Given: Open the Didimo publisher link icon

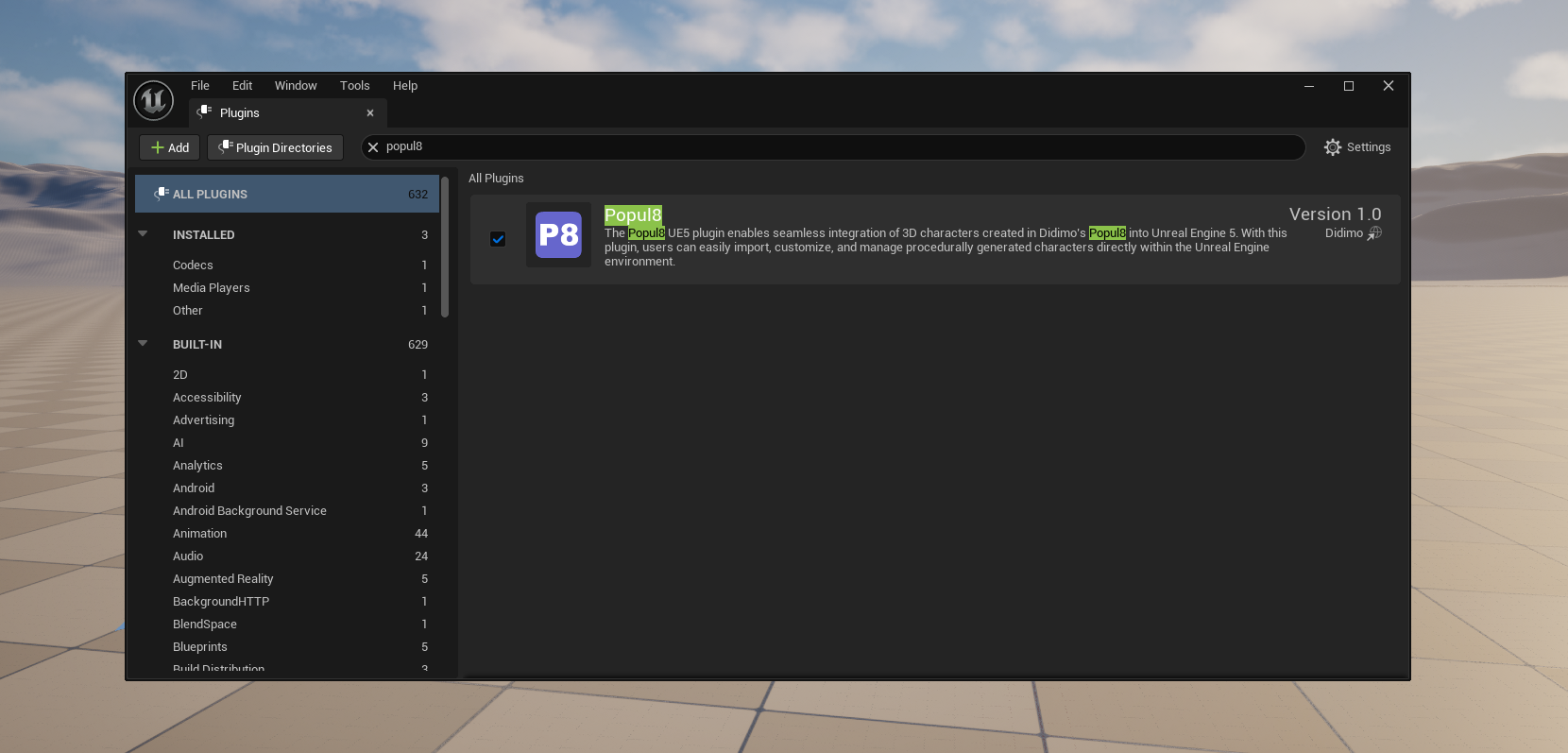Looking at the screenshot, I should point(1374,233).
